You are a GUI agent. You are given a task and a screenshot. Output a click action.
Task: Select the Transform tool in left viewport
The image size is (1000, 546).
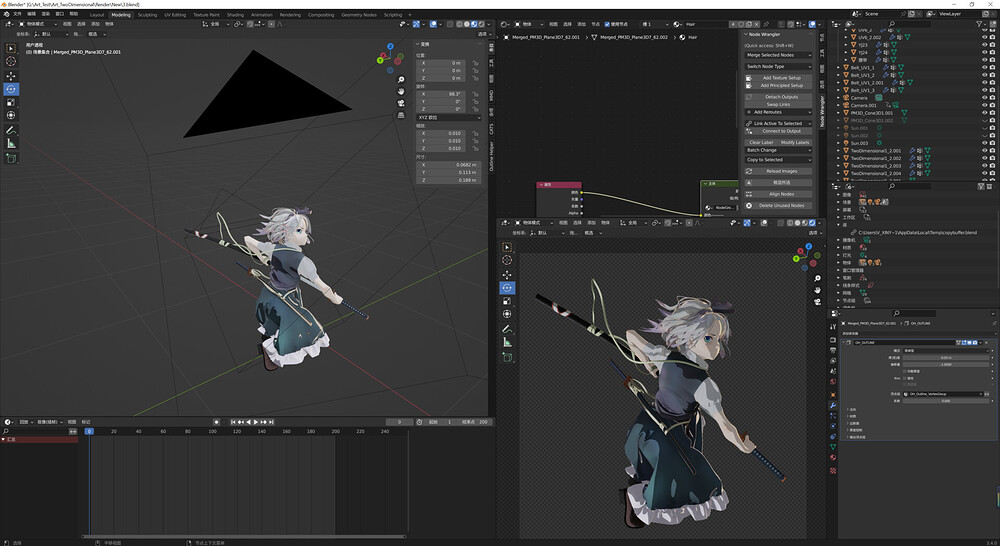[x=11, y=115]
